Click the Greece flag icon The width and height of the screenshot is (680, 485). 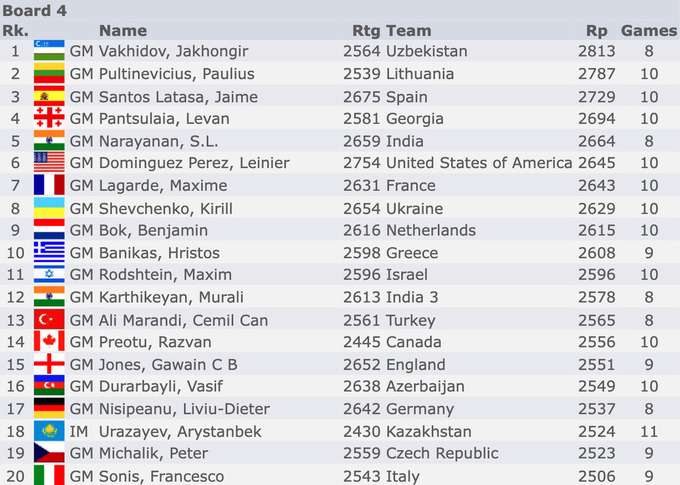tap(49, 252)
